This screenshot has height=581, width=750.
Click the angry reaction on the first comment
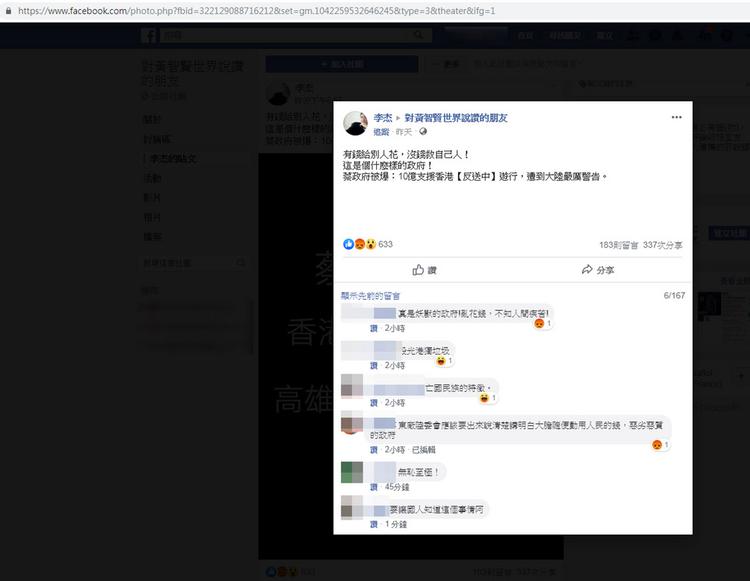tap(539, 324)
